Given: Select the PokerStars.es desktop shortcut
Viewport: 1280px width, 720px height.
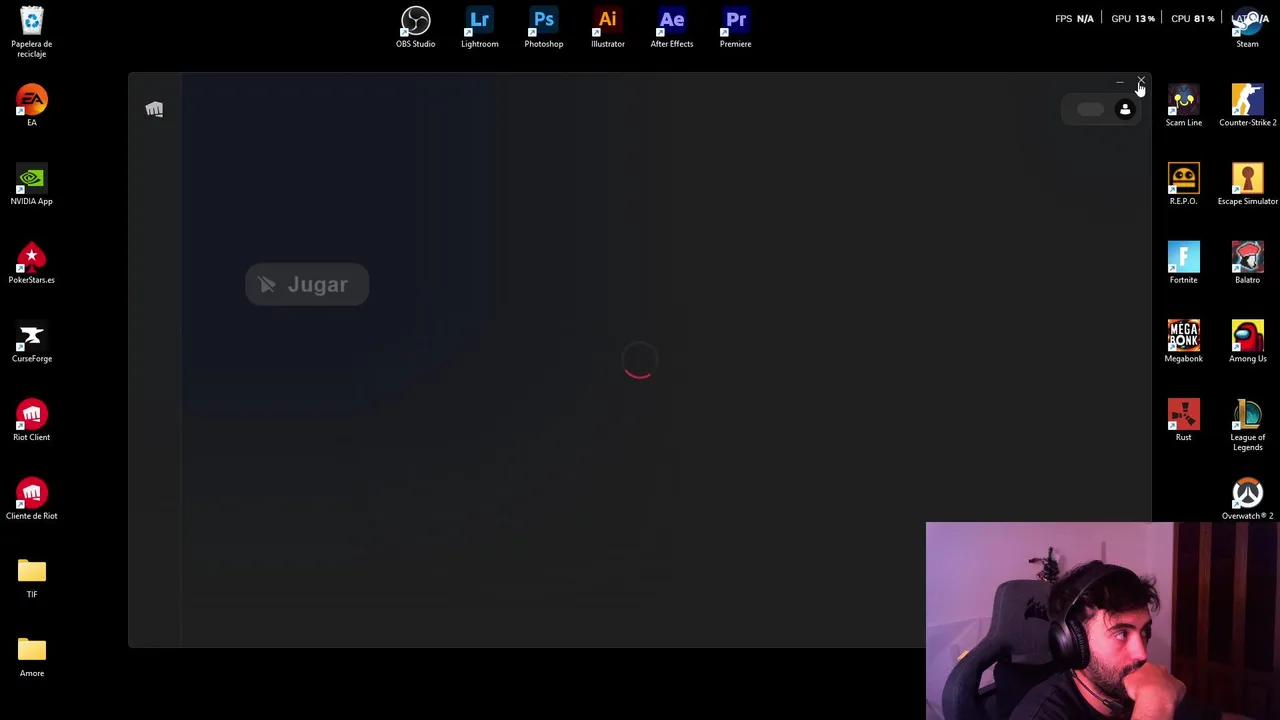Looking at the screenshot, I should click(x=32, y=263).
